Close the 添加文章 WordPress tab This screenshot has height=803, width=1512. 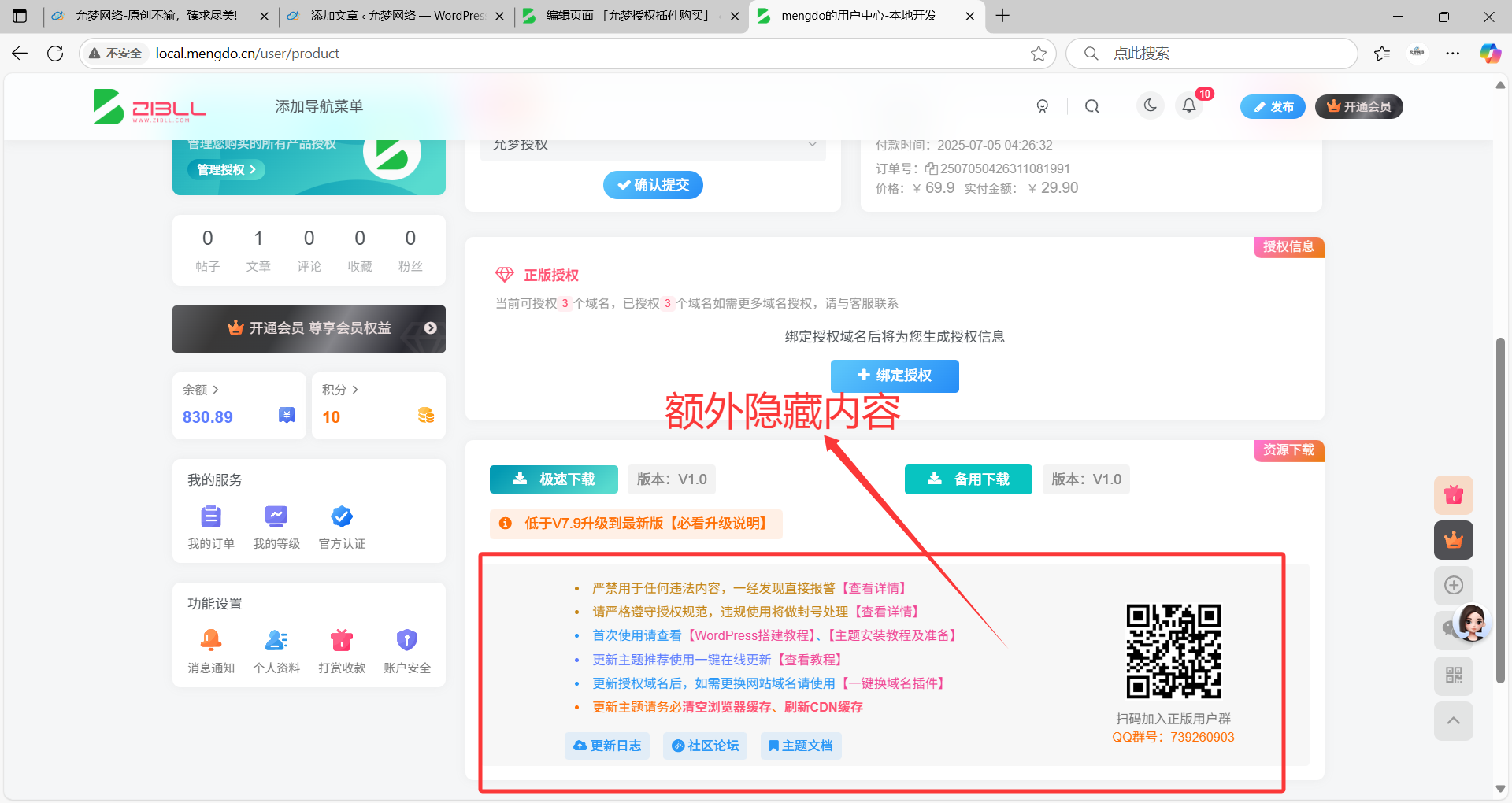(x=499, y=16)
